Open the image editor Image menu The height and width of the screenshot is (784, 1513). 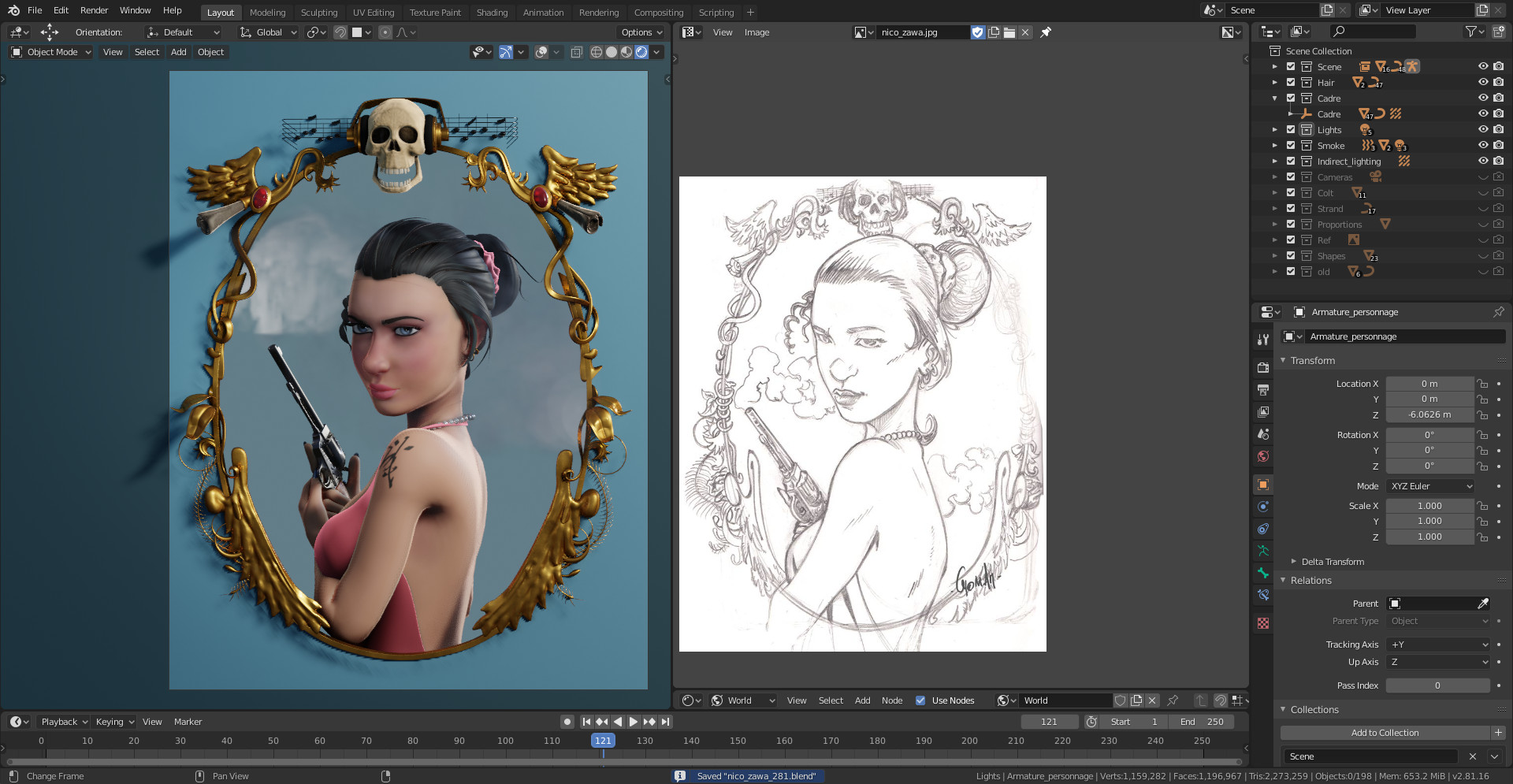click(756, 32)
